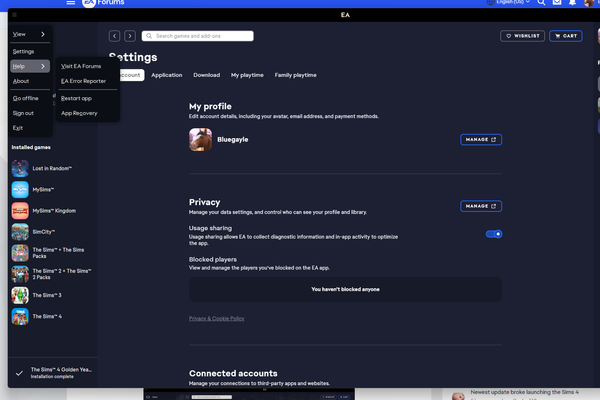Viewport: 600px width, 400px height.
Task: Click the forward navigation arrow button
Action: point(130,36)
